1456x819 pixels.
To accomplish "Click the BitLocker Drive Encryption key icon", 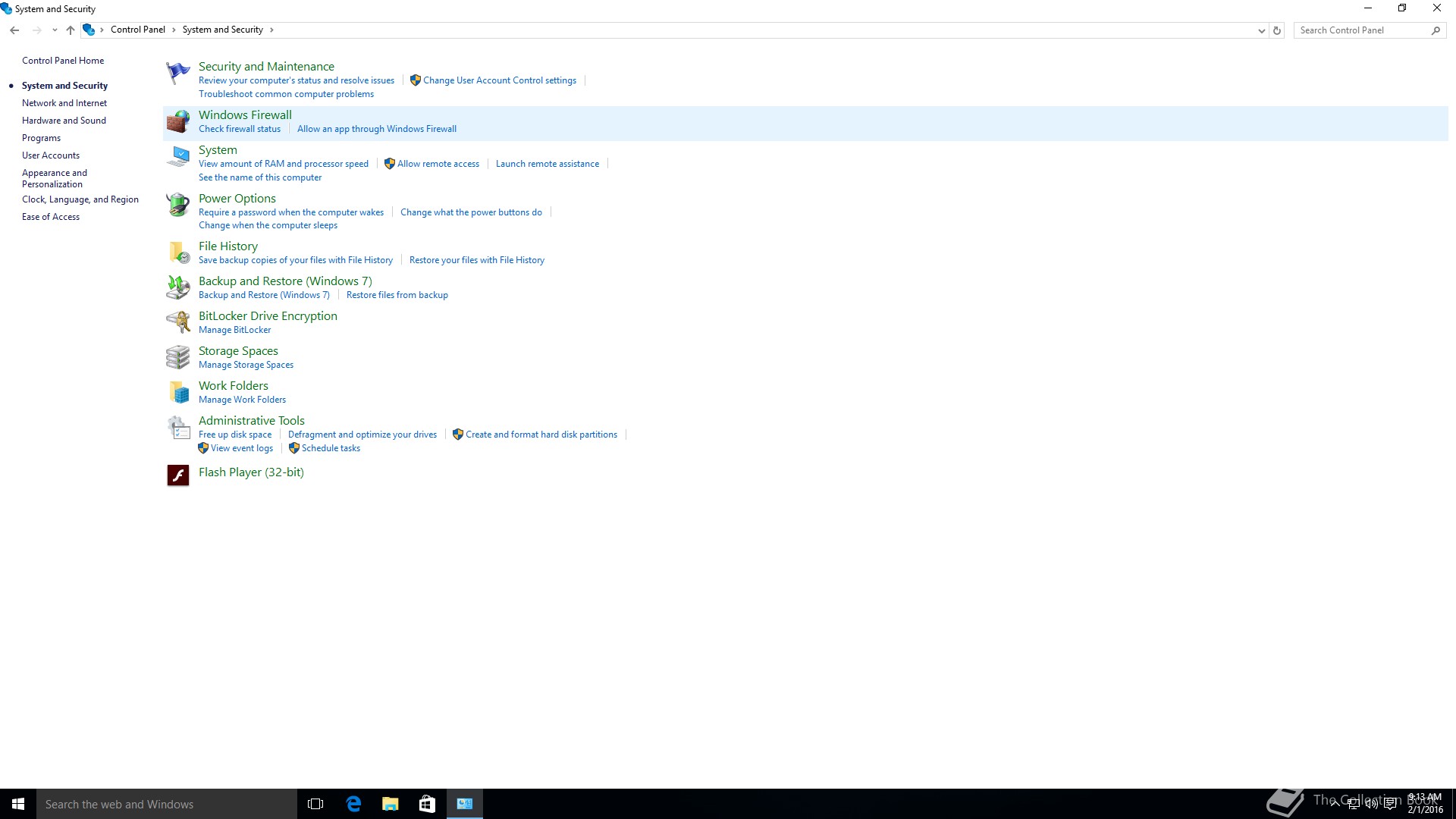I will (178, 322).
